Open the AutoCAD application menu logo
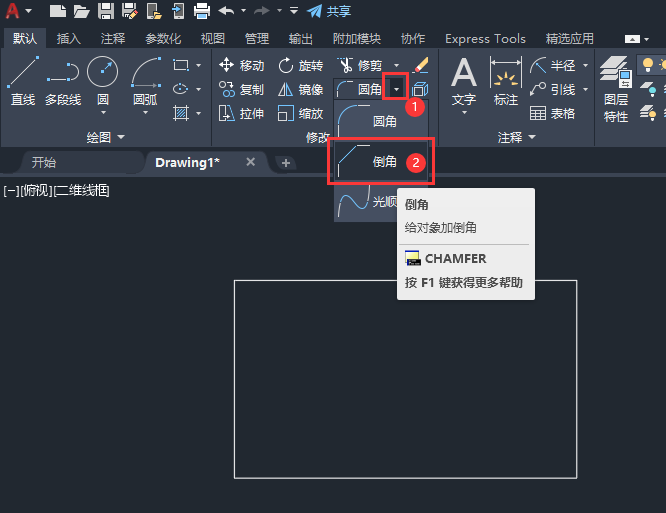 coord(12,11)
